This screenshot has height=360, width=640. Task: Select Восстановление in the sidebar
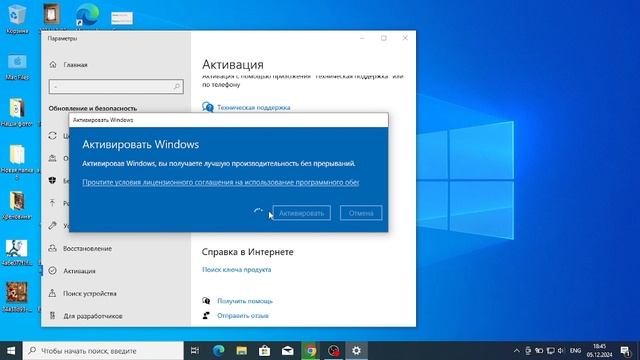click(87, 248)
